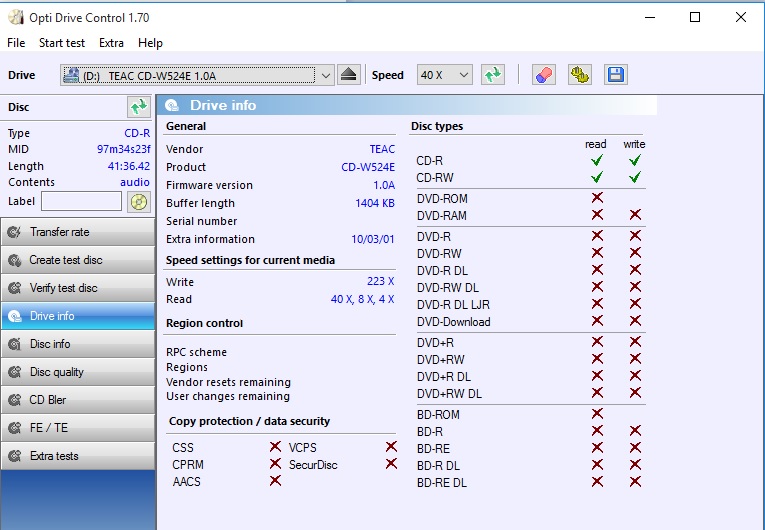Select the Drive info panel
765x530 pixels.
pyautogui.click(x=78, y=316)
